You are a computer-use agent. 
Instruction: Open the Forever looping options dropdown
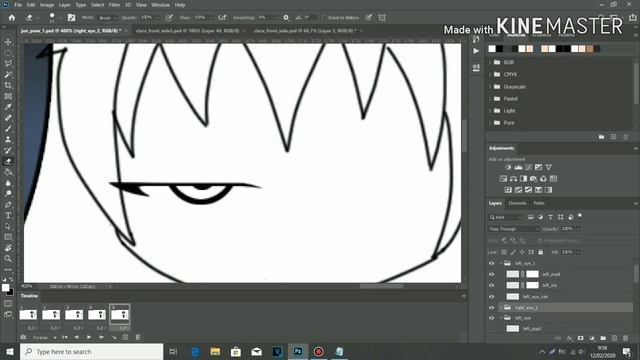[44, 338]
